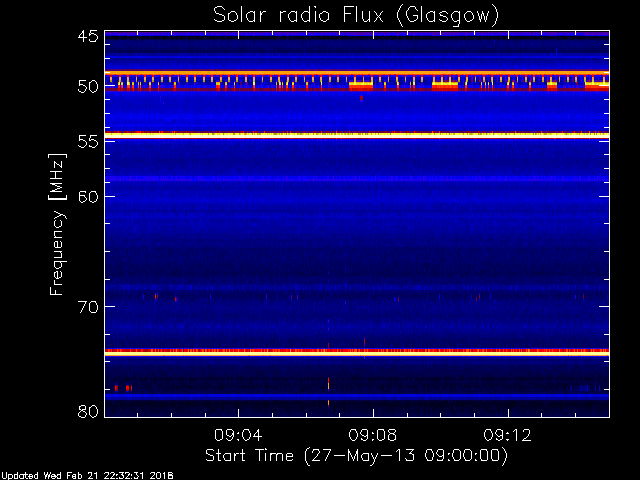Screen dimensions: 640x480
Task: Click the 60 MHz tick label
Action: pos(87,196)
